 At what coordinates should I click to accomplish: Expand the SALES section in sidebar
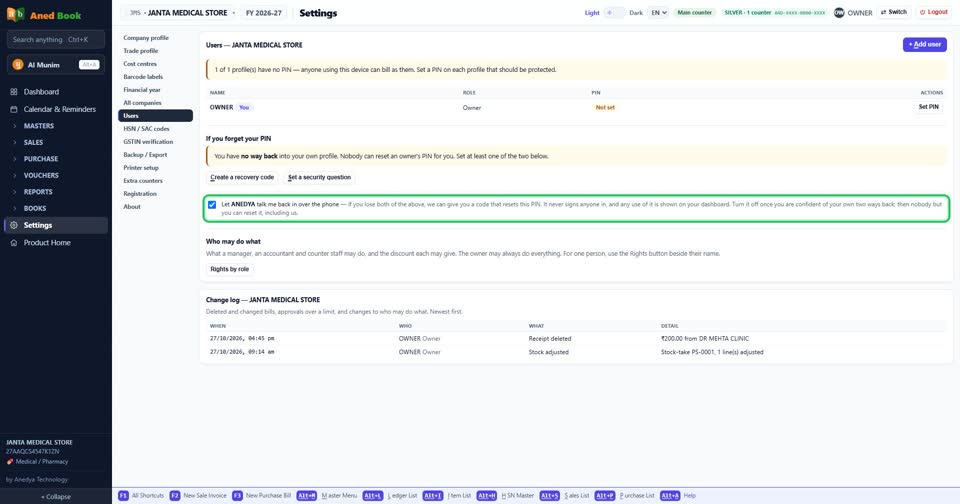pos(33,142)
